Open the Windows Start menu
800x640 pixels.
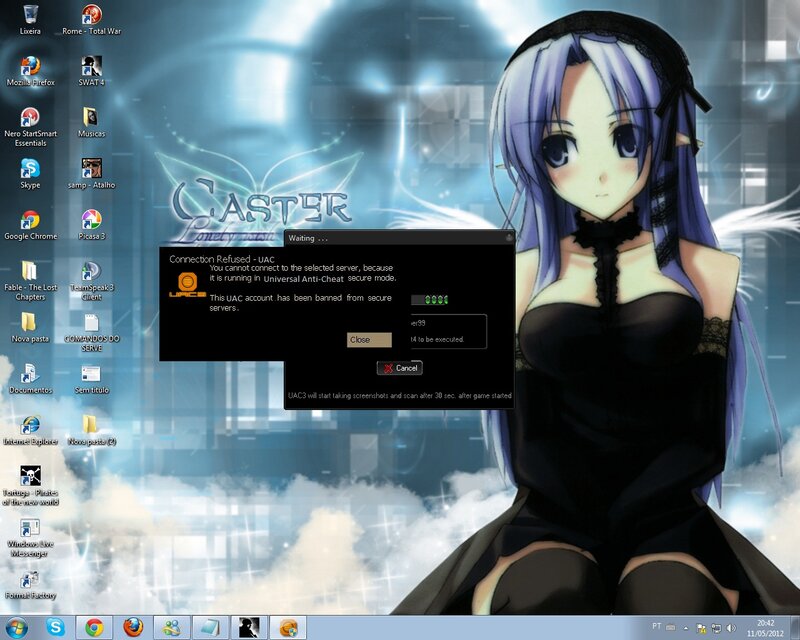(x=16, y=628)
